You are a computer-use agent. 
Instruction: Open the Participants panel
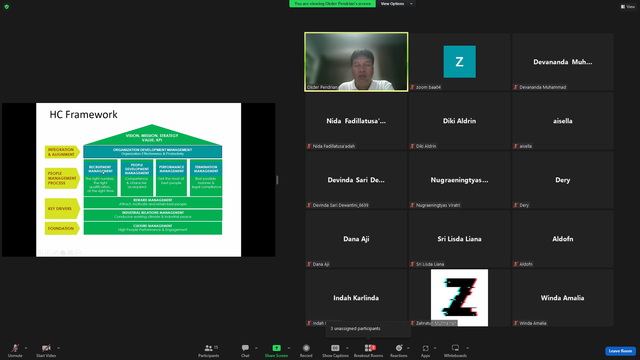pos(209,350)
